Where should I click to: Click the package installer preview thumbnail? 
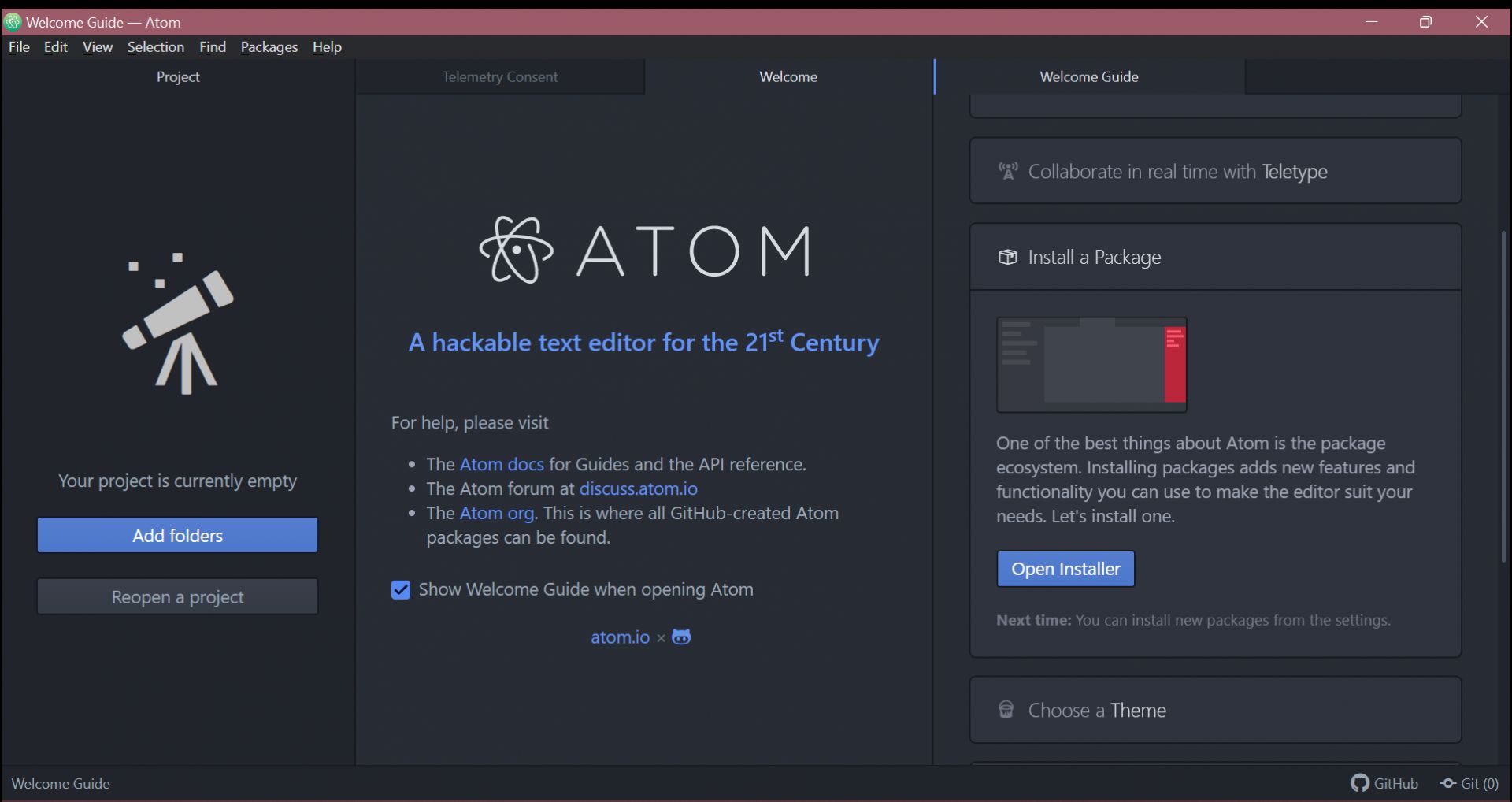(x=1091, y=365)
